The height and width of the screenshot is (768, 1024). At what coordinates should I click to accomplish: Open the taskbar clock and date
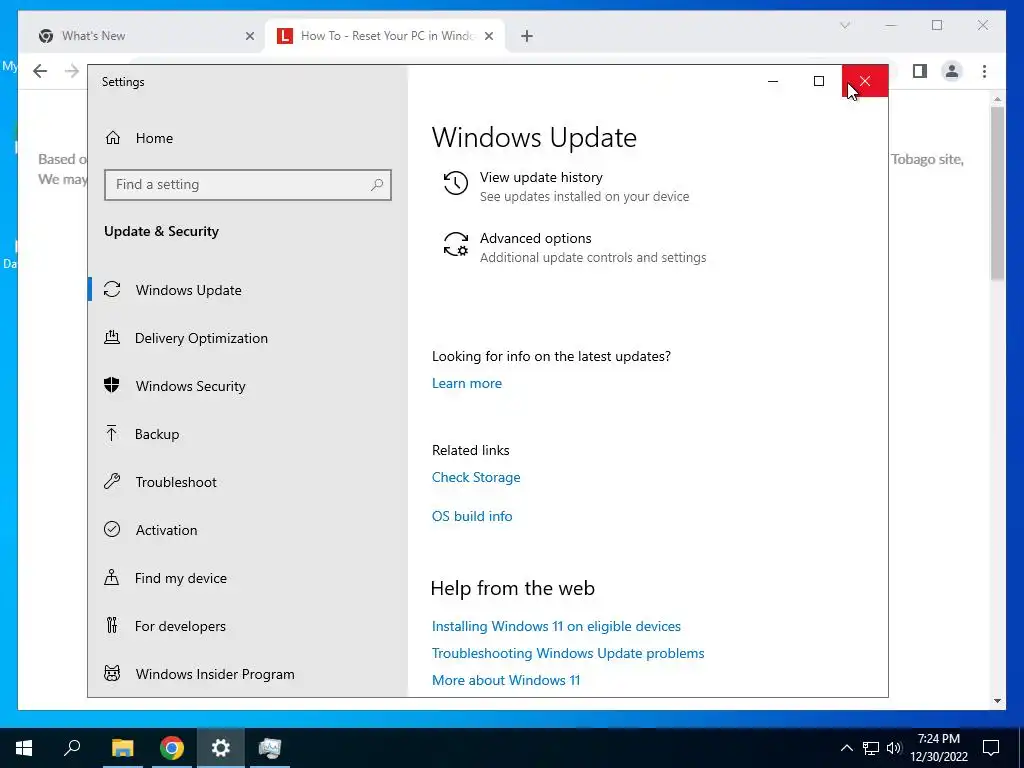click(939, 748)
